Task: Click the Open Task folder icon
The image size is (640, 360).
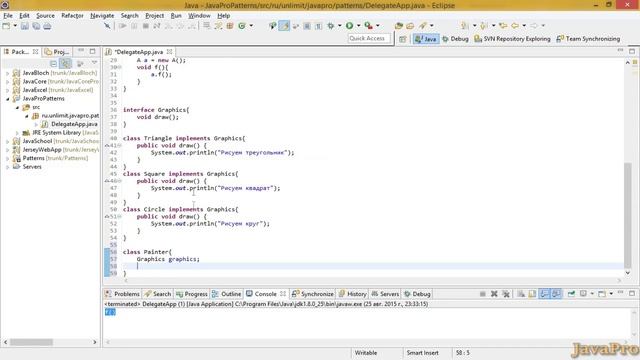Action: click(410, 26)
